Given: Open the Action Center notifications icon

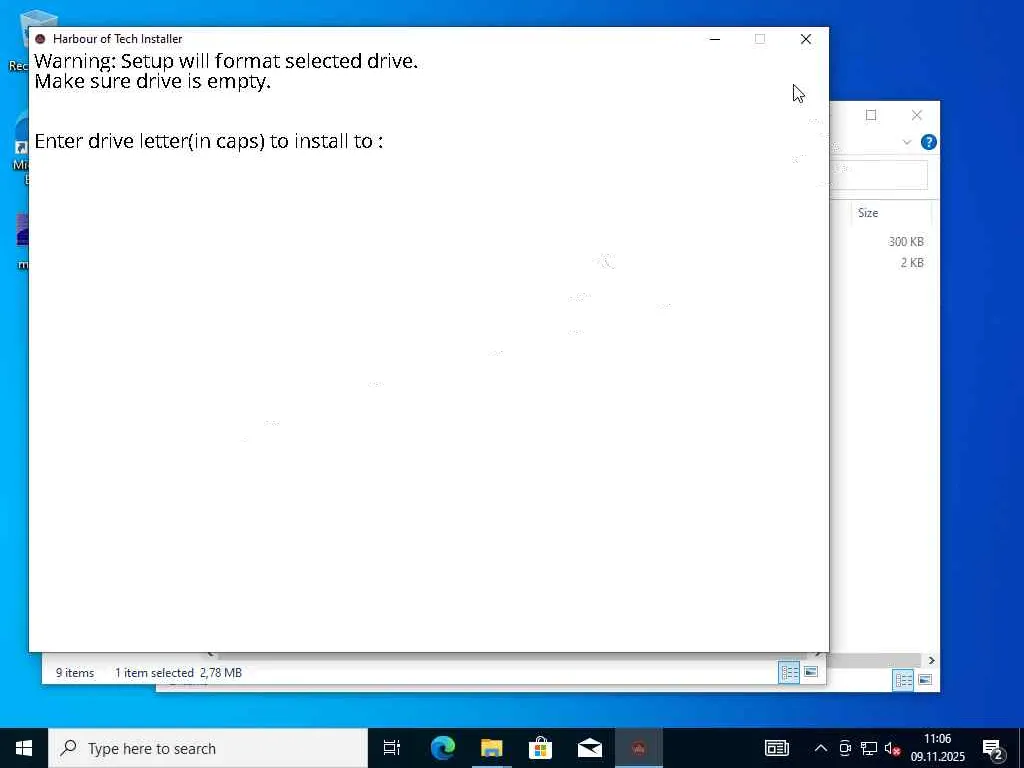Looking at the screenshot, I should [993, 748].
